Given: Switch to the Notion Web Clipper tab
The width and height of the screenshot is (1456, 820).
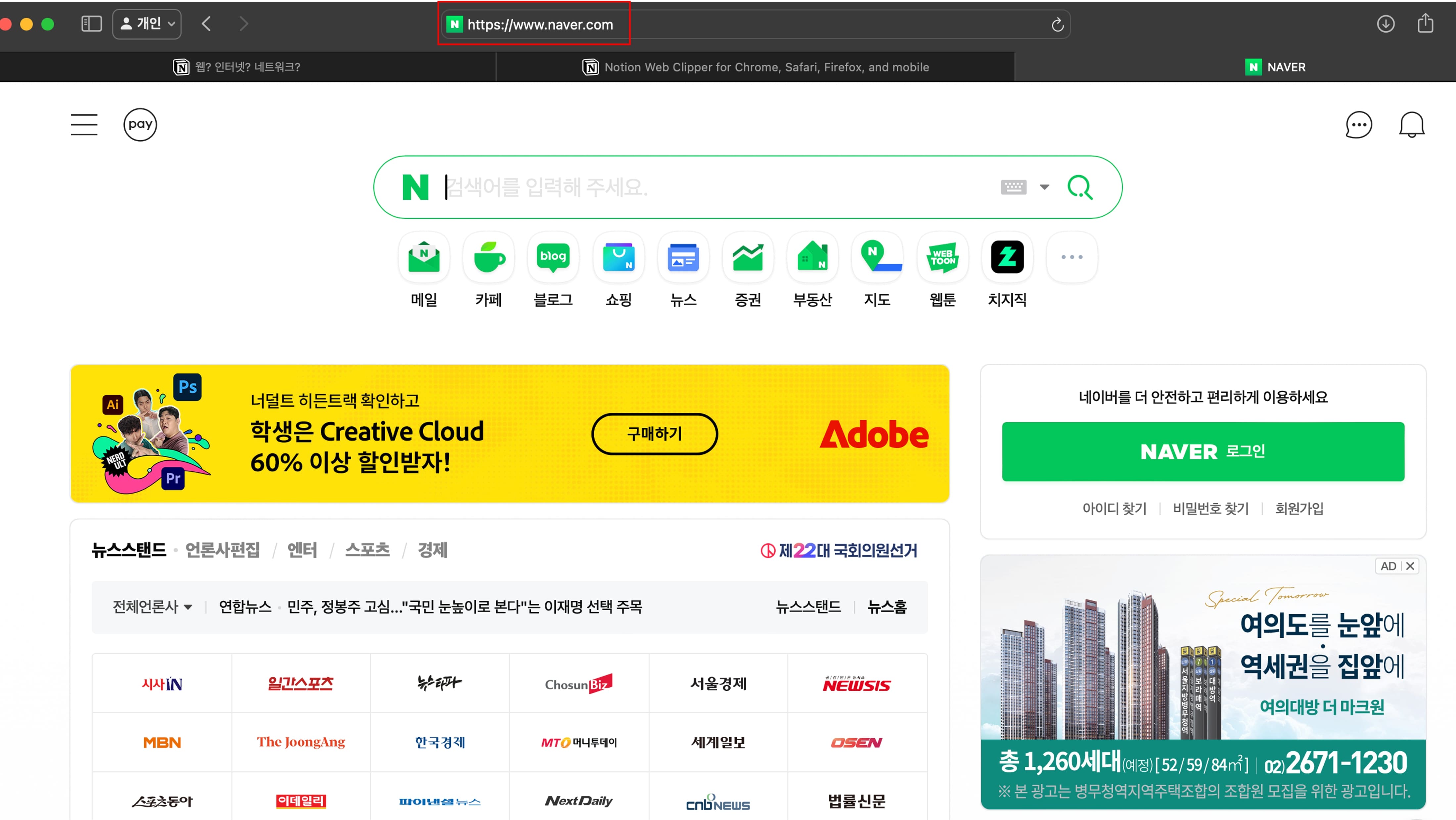Looking at the screenshot, I should (x=756, y=67).
